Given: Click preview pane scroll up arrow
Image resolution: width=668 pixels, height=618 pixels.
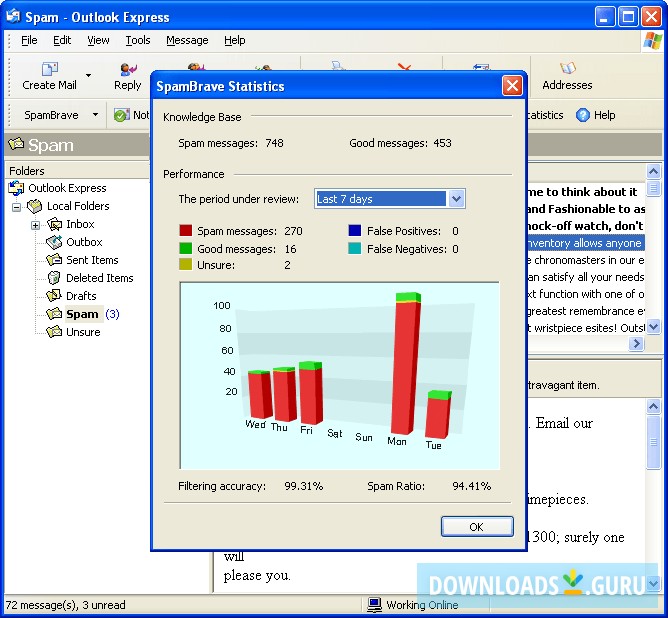Looking at the screenshot, I should pyautogui.click(x=653, y=406).
